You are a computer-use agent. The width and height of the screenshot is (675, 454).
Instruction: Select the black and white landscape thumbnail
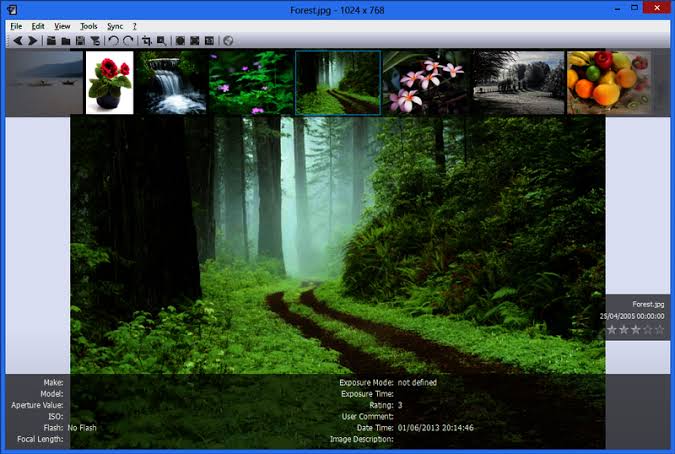coord(518,83)
